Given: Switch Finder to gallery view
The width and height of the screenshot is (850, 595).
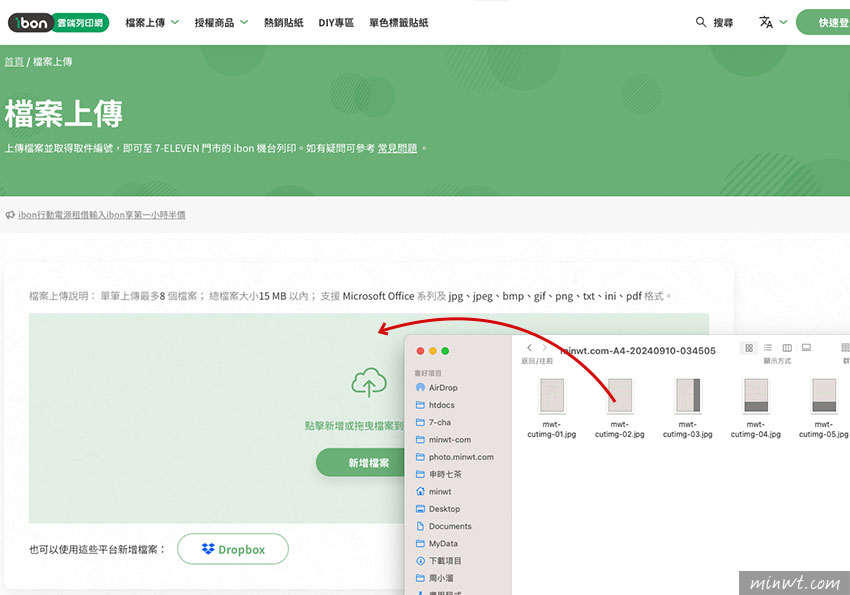Looking at the screenshot, I should 807,348.
